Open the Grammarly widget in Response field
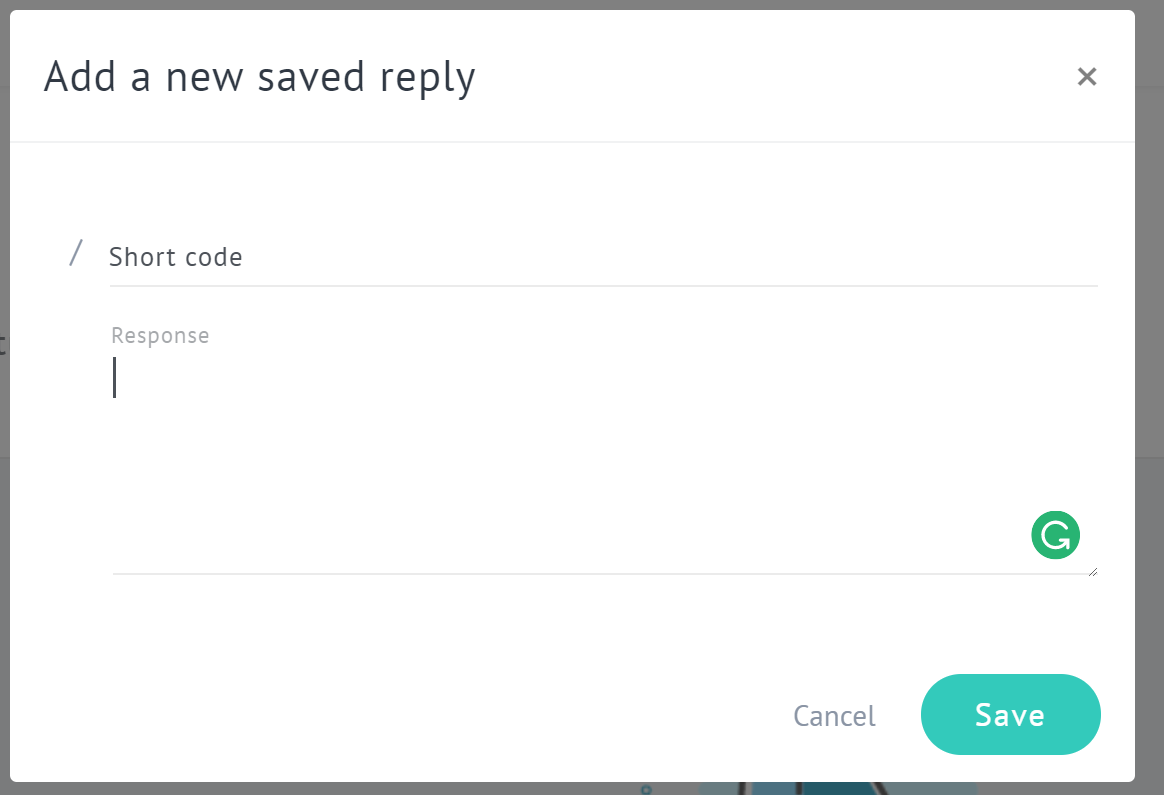 [1055, 534]
